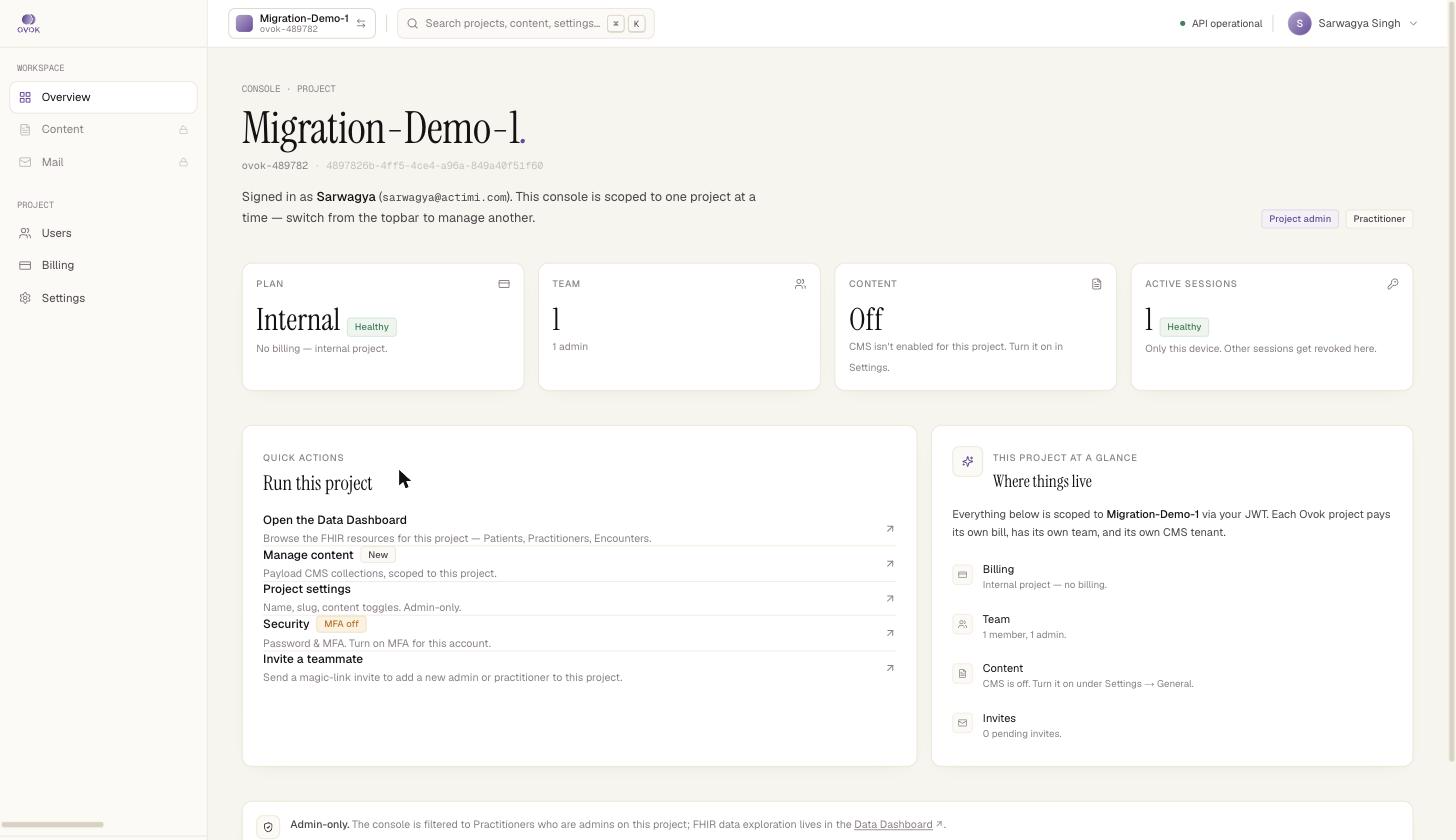Image resolution: width=1456 pixels, height=840 pixels.
Task: Click the lock icon next to Mail
Action: (x=183, y=162)
